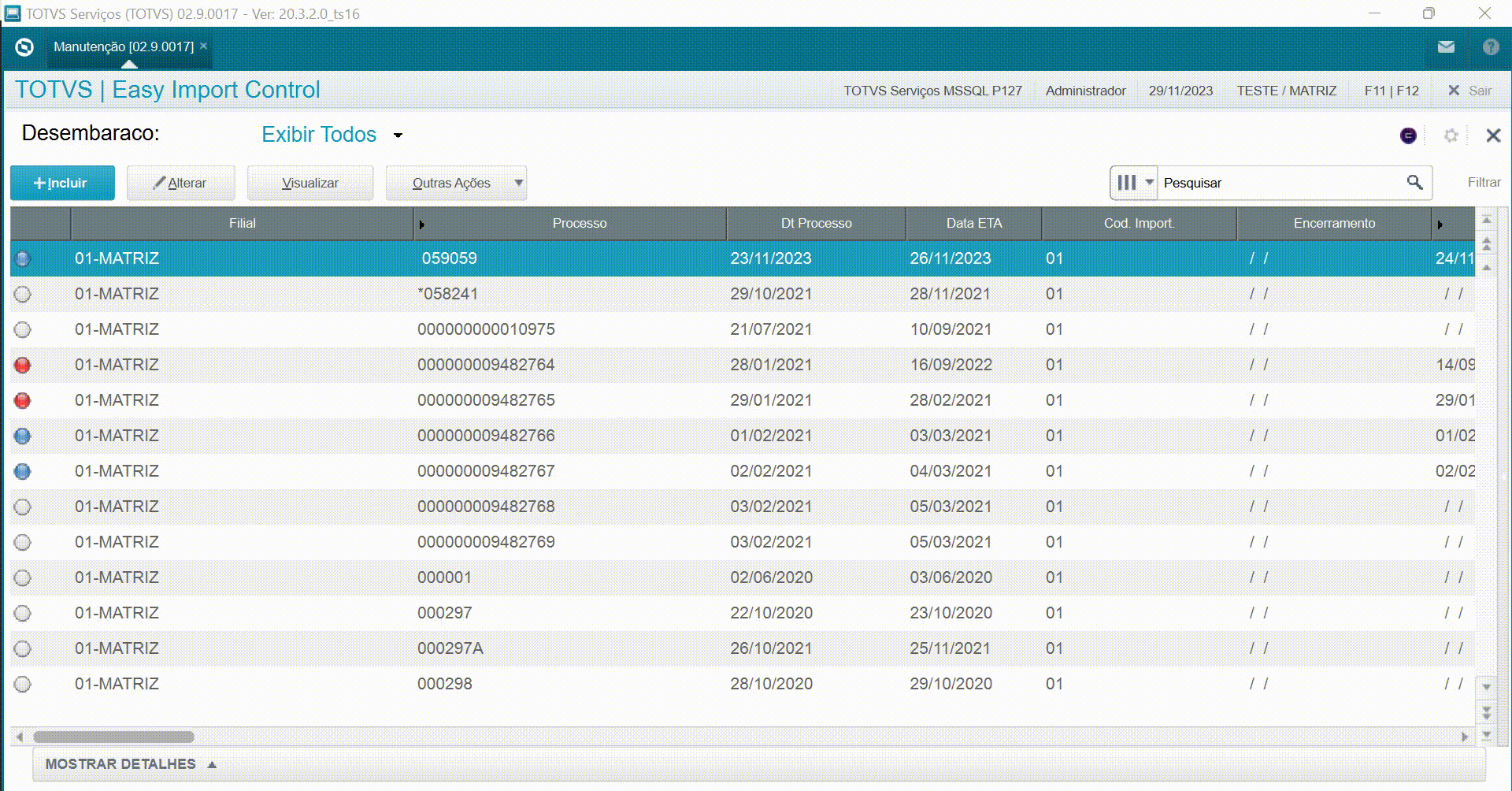Viewport: 1512px width, 791px height.
Task: Open the search column selector dropdown
Action: point(1134,183)
